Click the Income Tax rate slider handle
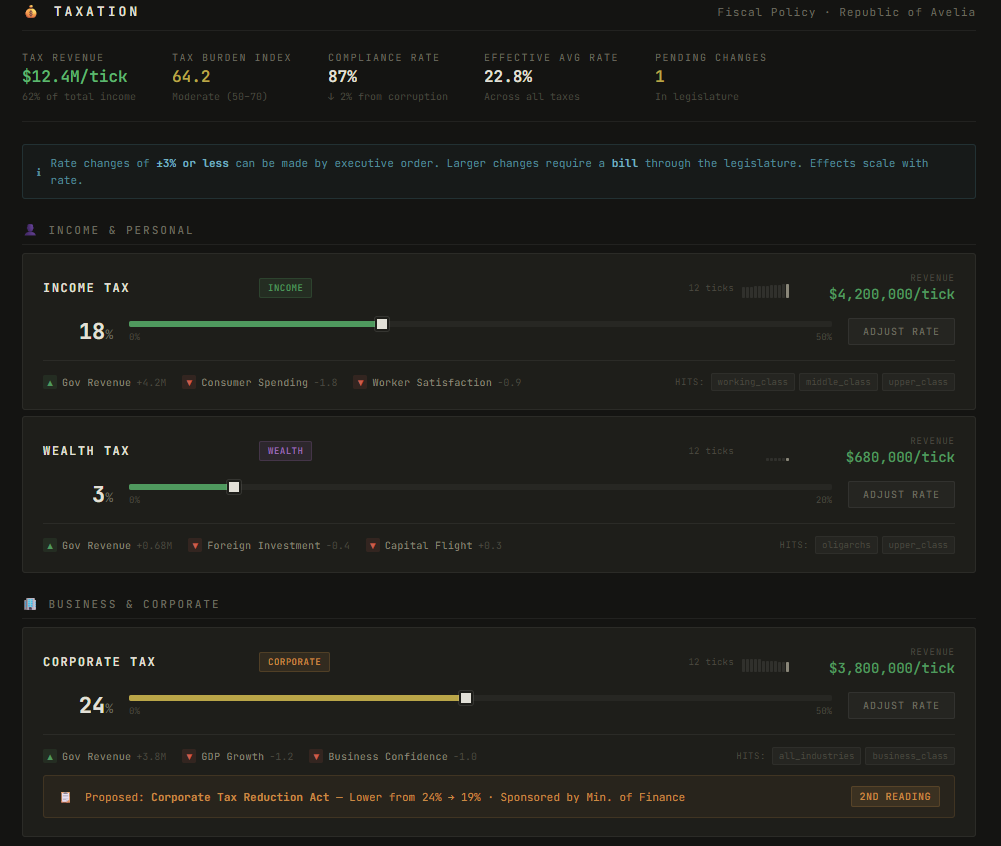This screenshot has height=846, width=1001. [382, 323]
